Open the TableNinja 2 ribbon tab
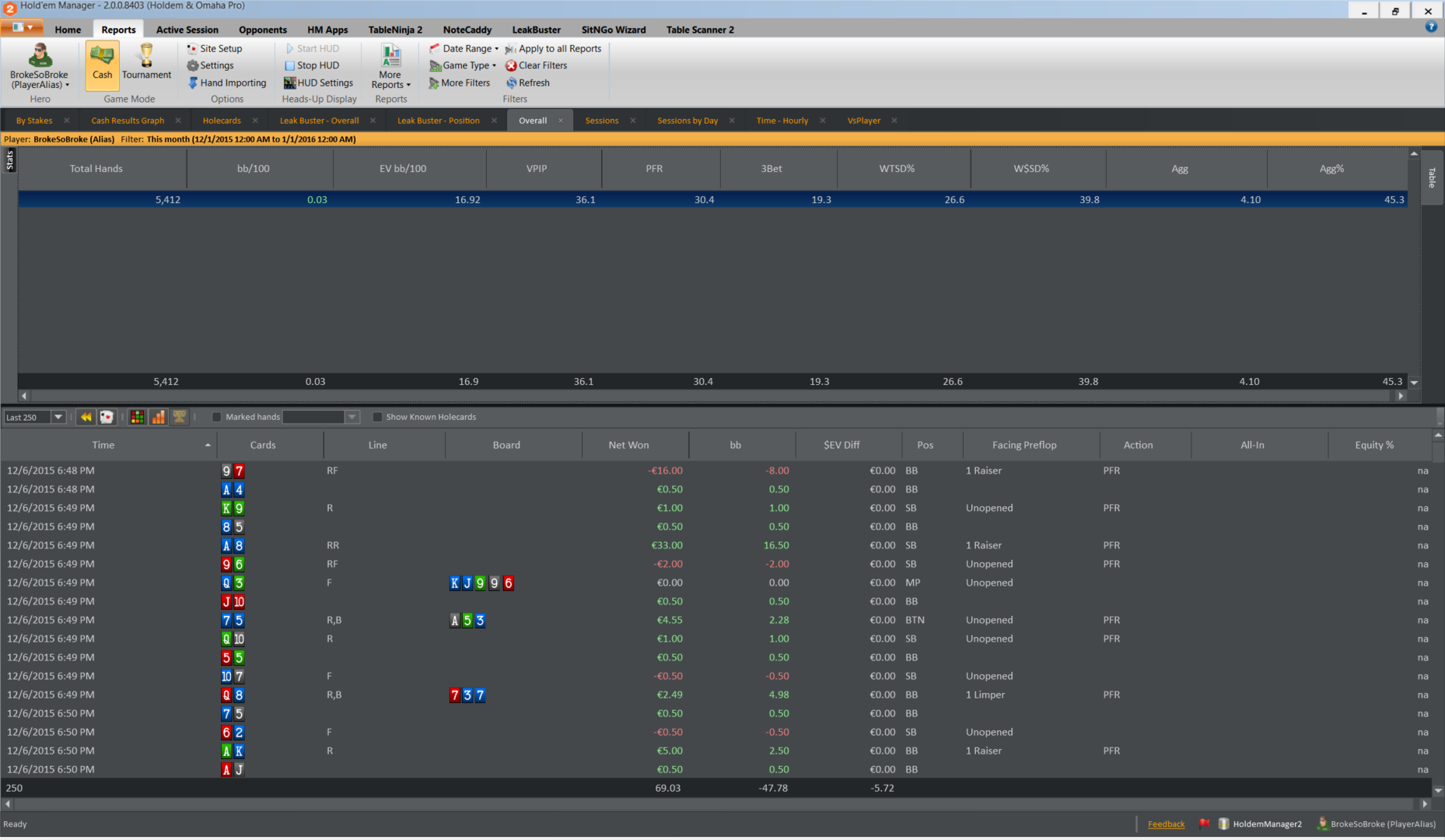 395,30
